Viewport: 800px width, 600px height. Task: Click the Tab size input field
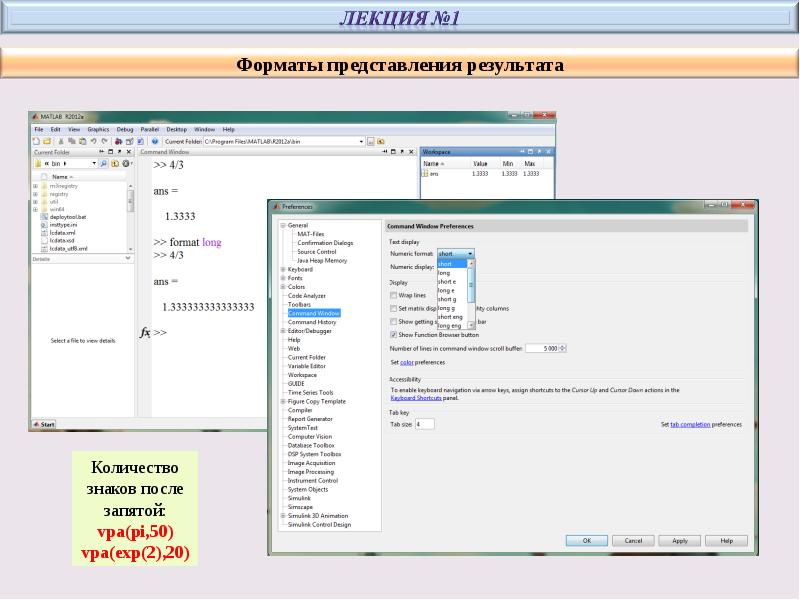click(424, 424)
